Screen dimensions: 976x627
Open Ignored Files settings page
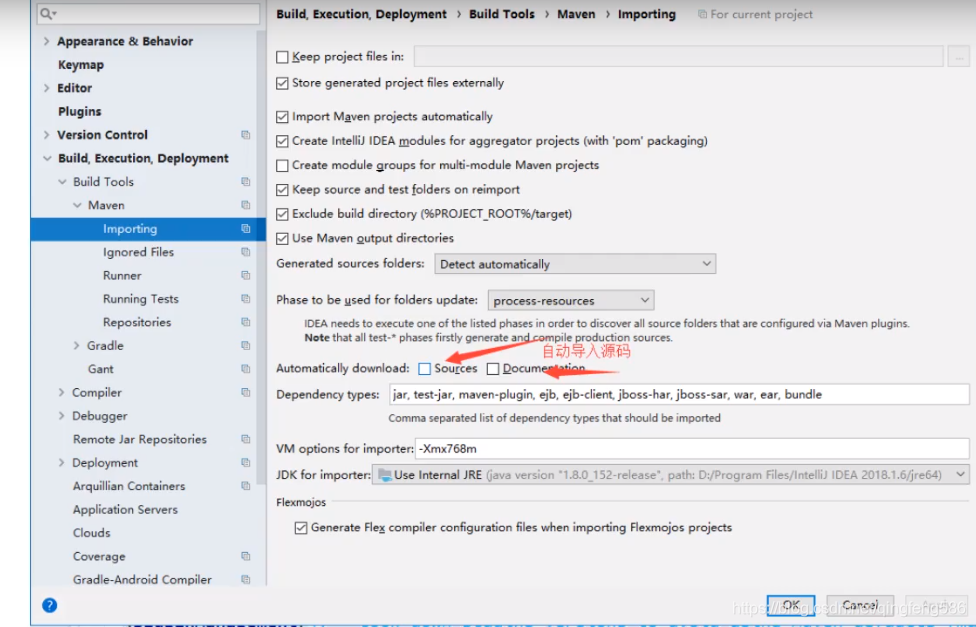coord(138,252)
